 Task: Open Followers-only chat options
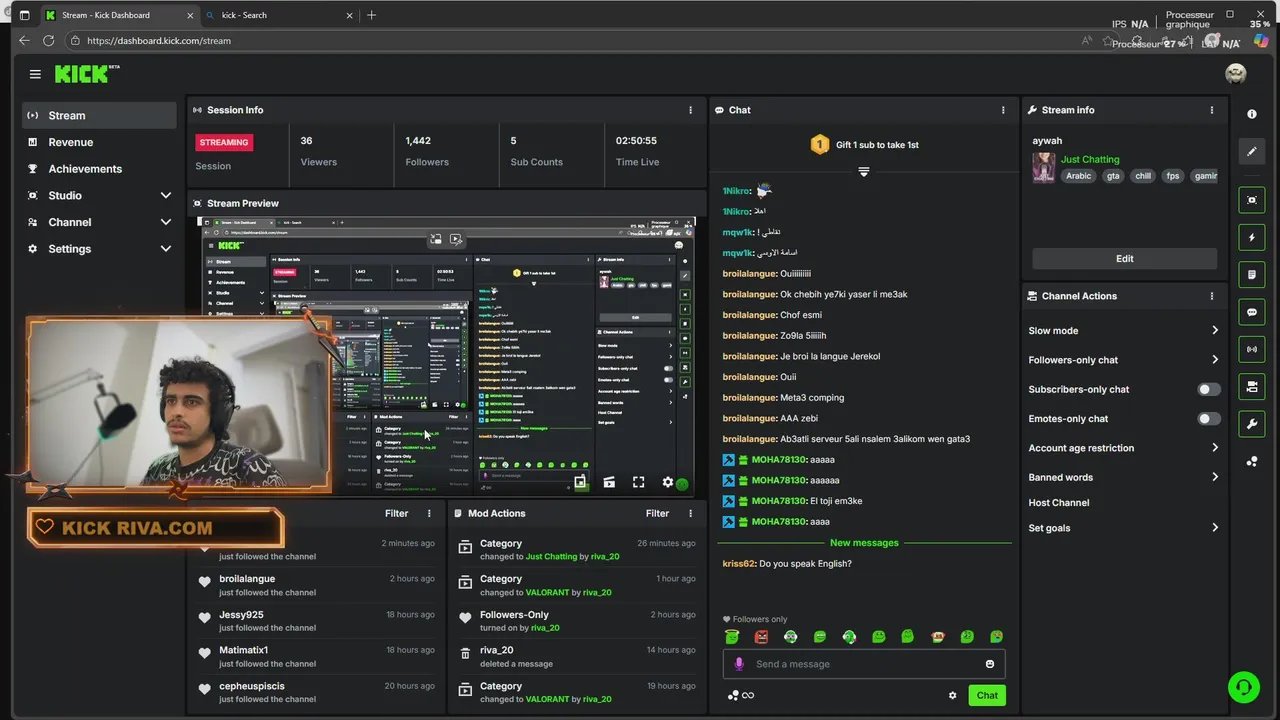click(x=1123, y=360)
